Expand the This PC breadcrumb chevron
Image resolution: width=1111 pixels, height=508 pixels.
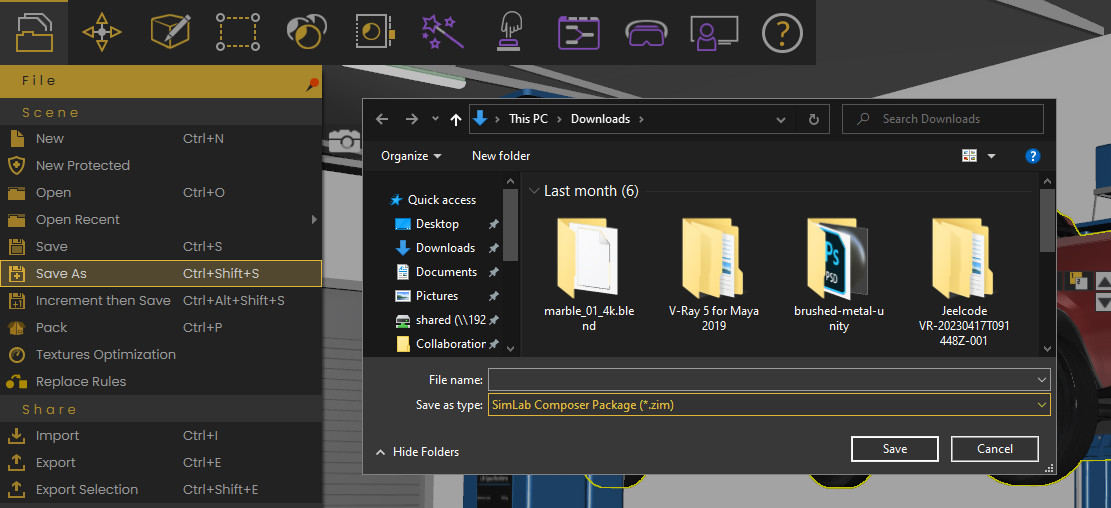[558, 119]
